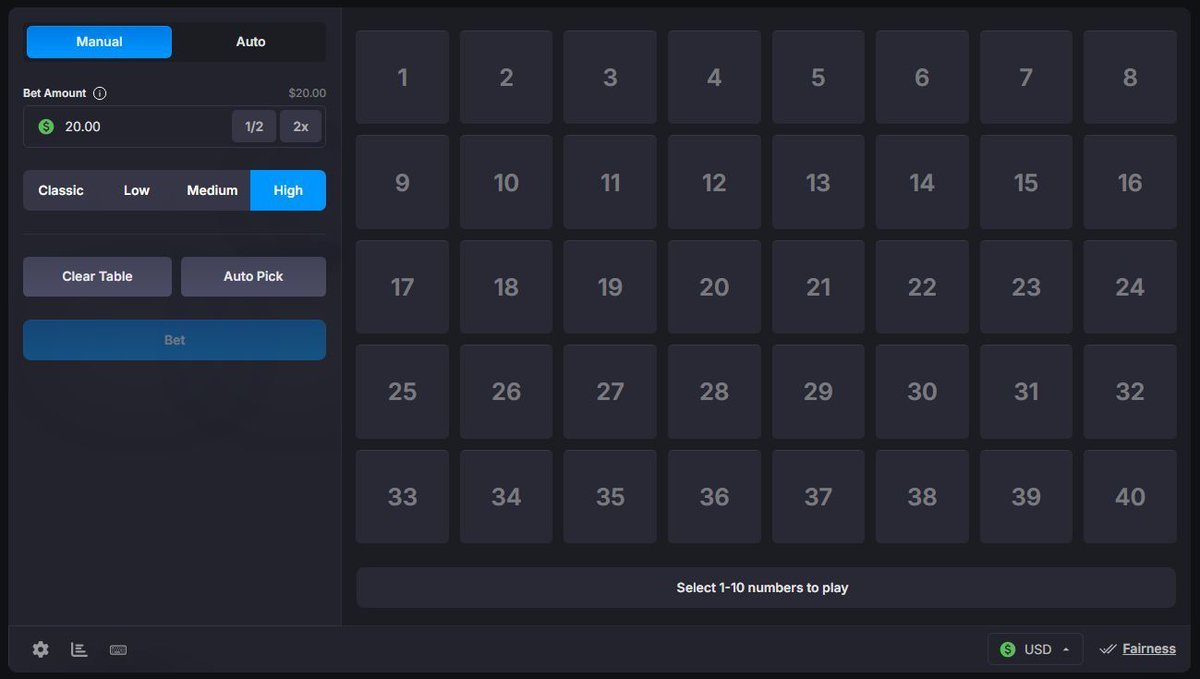Mark number 25 square
Screen dimensions: 1200x679
tap(402, 391)
